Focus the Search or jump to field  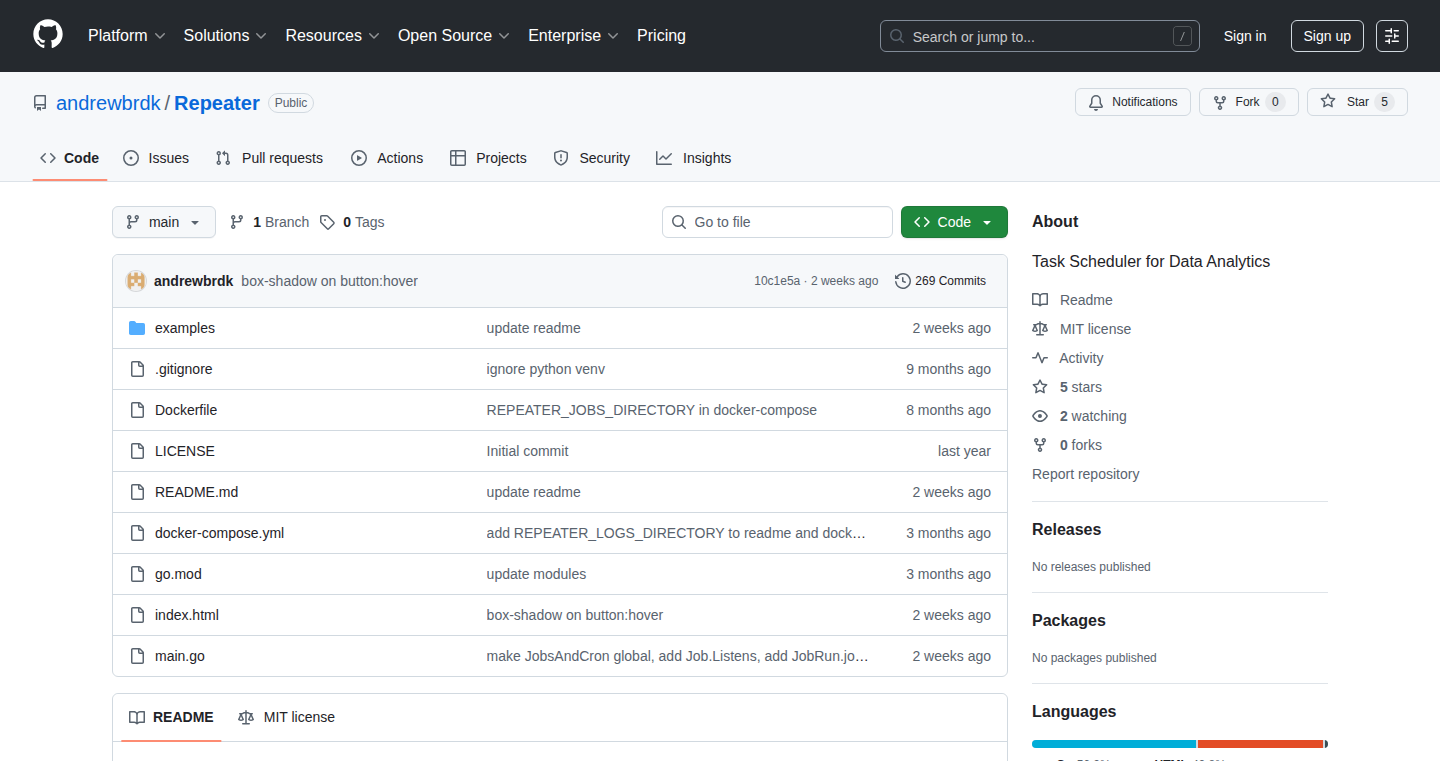pyautogui.click(x=1040, y=36)
